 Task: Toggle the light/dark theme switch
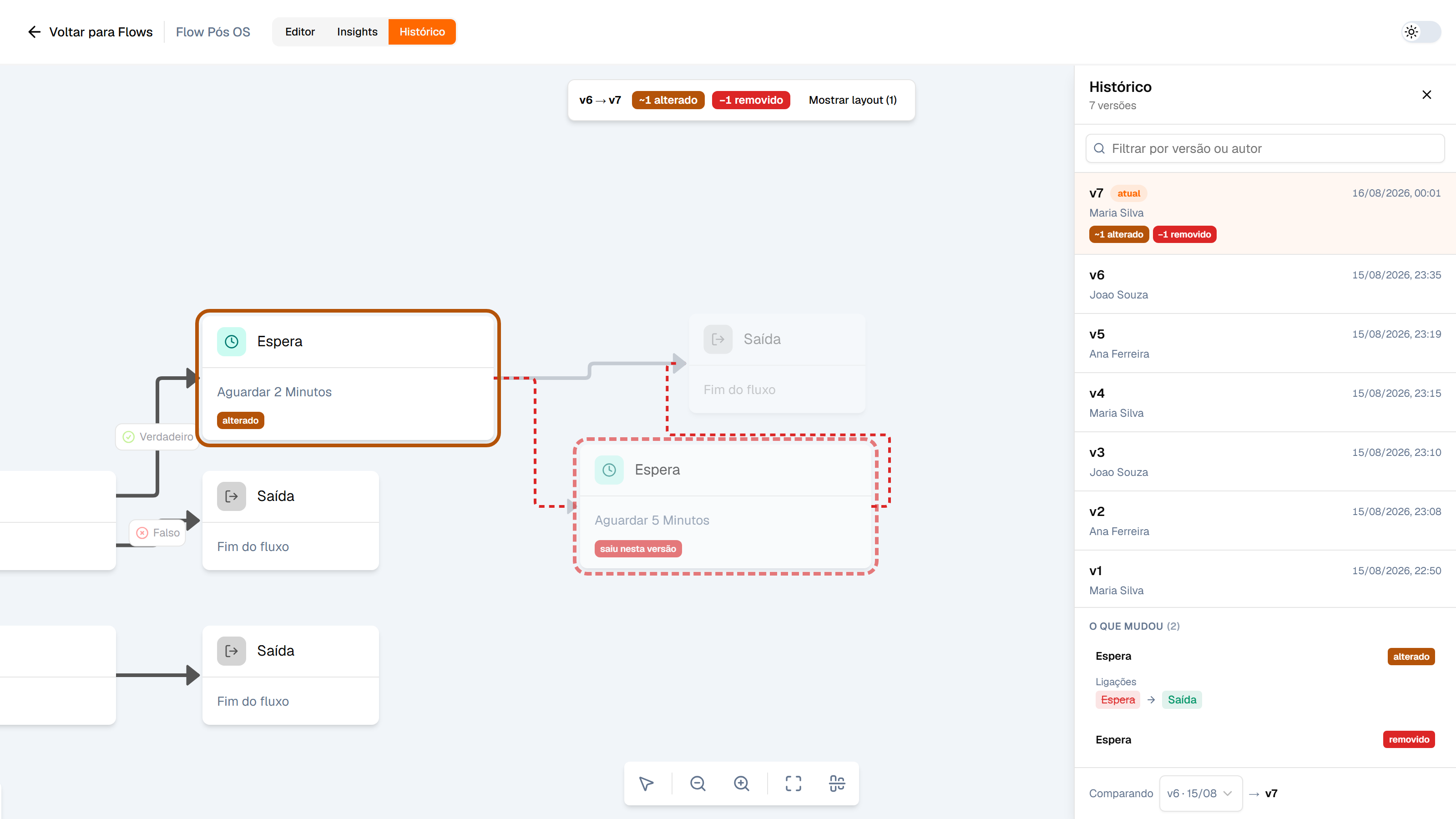[1421, 32]
